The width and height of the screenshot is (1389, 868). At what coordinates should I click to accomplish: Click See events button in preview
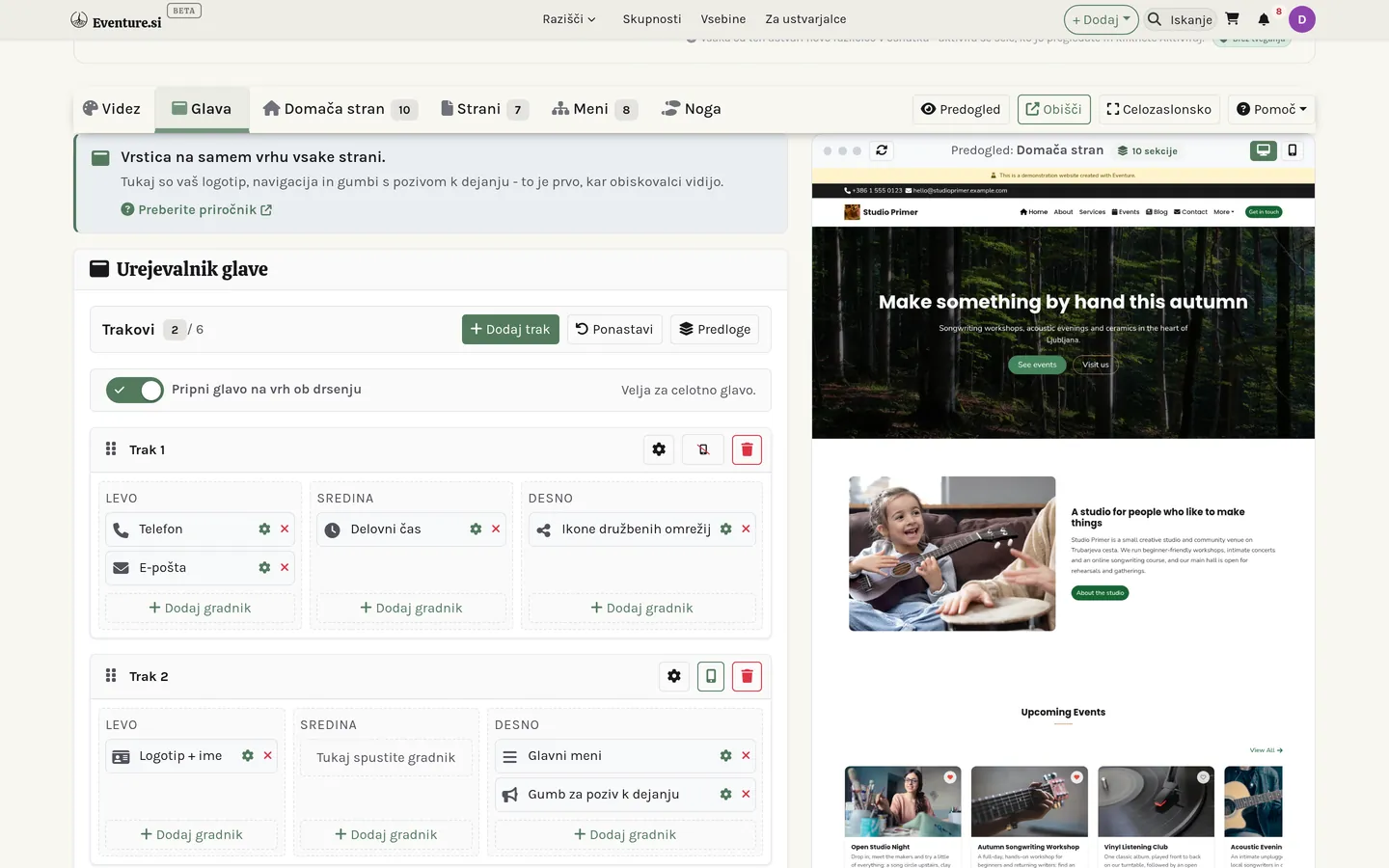[1037, 365]
